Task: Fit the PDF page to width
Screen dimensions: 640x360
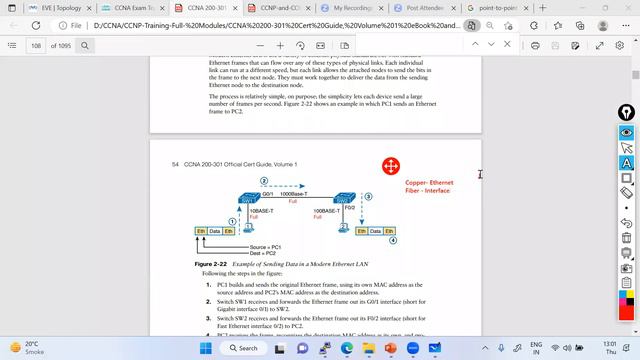Action: (320, 46)
